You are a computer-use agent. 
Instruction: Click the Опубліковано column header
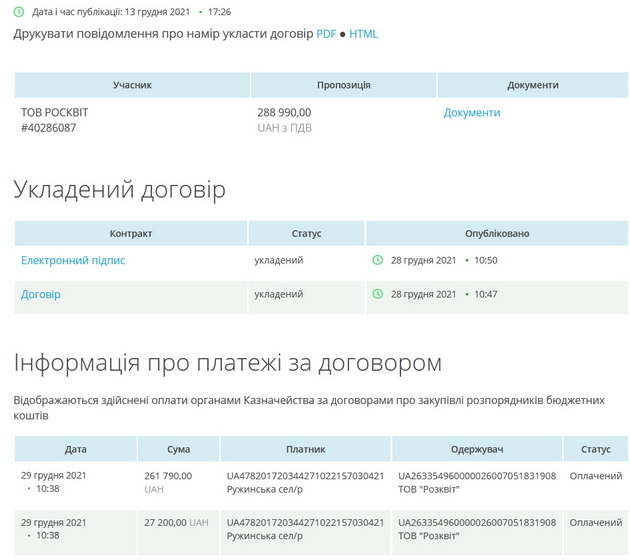[x=497, y=233]
